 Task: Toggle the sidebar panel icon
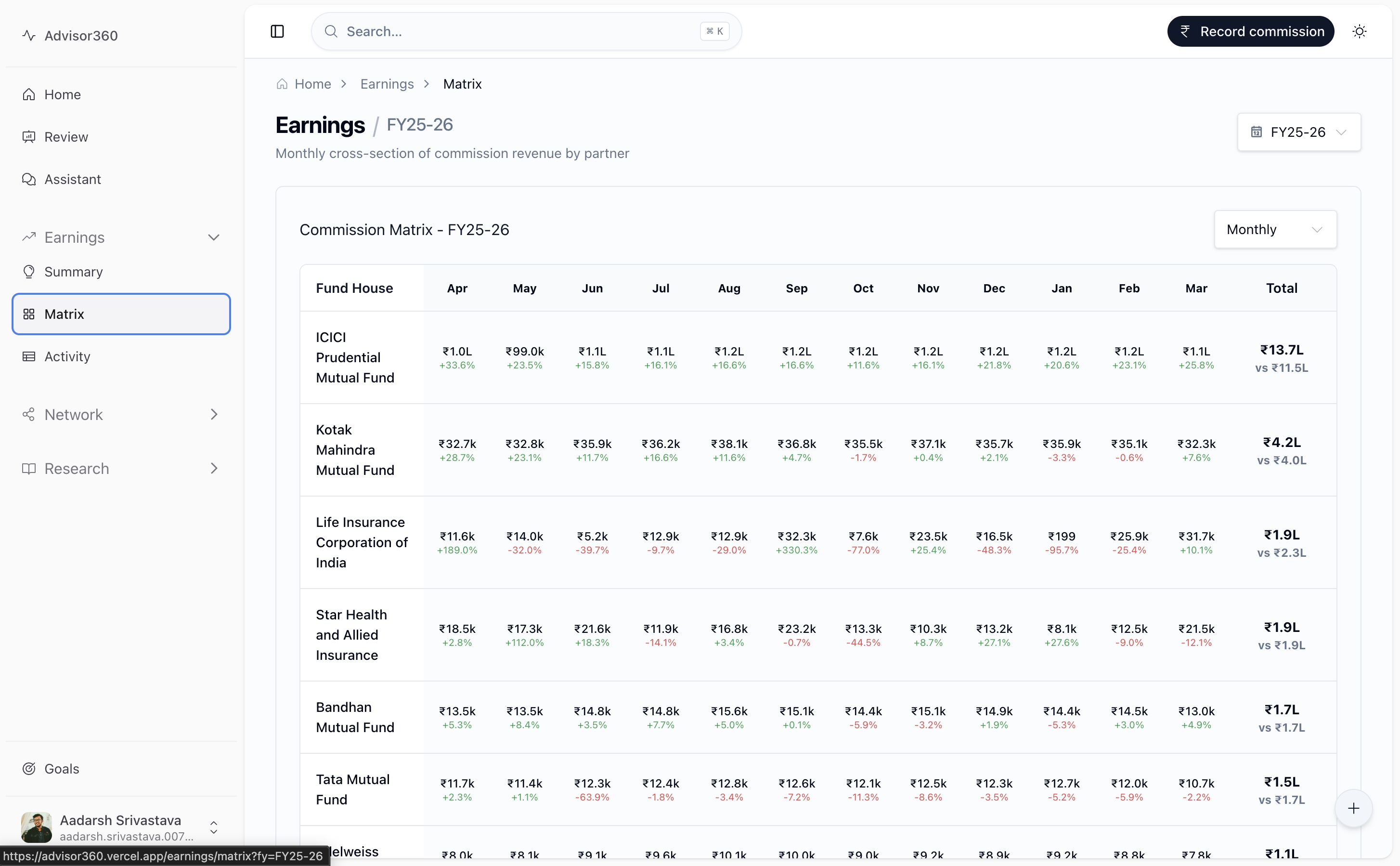[277, 31]
